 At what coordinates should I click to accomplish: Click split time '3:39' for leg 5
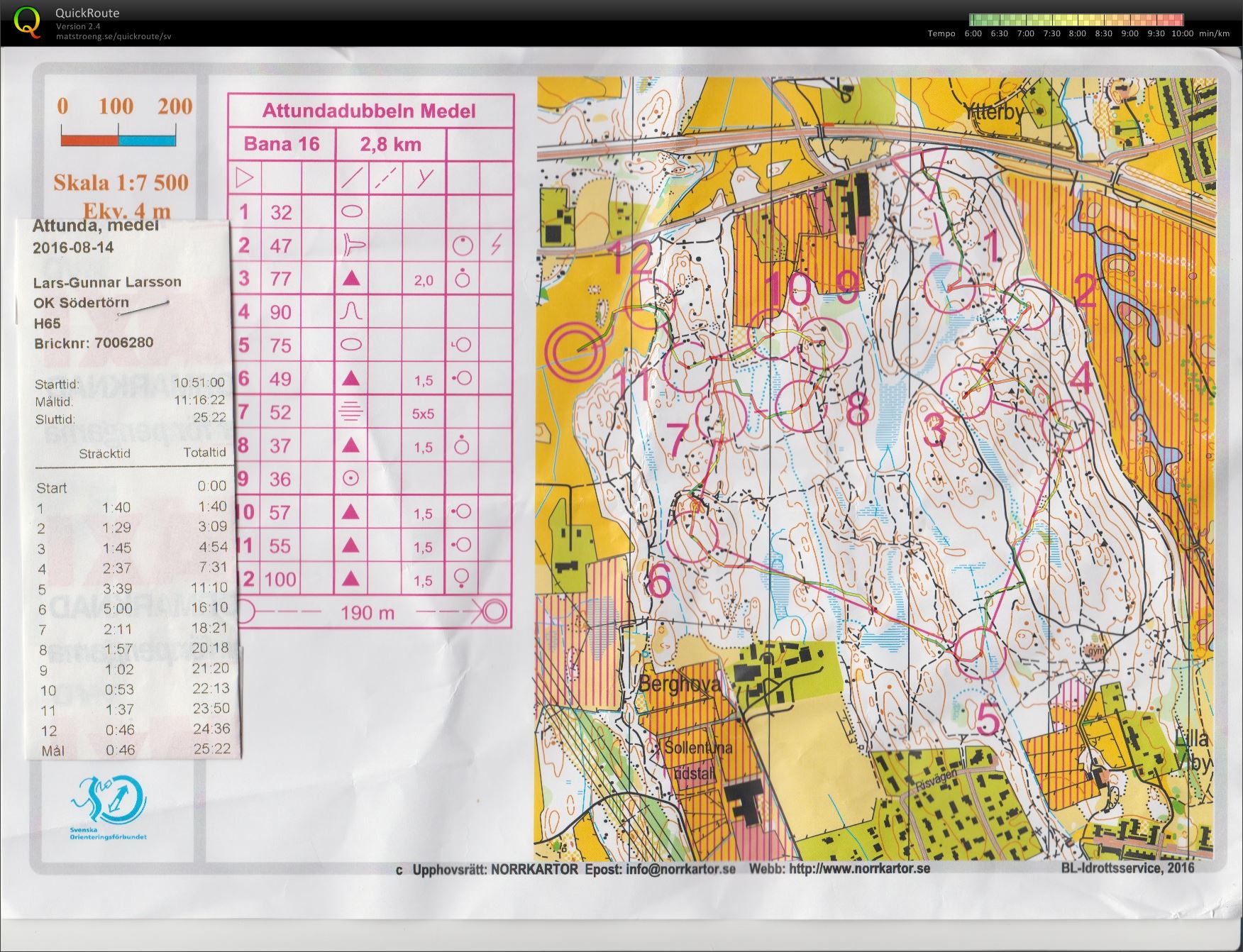pyautogui.click(x=117, y=589)
